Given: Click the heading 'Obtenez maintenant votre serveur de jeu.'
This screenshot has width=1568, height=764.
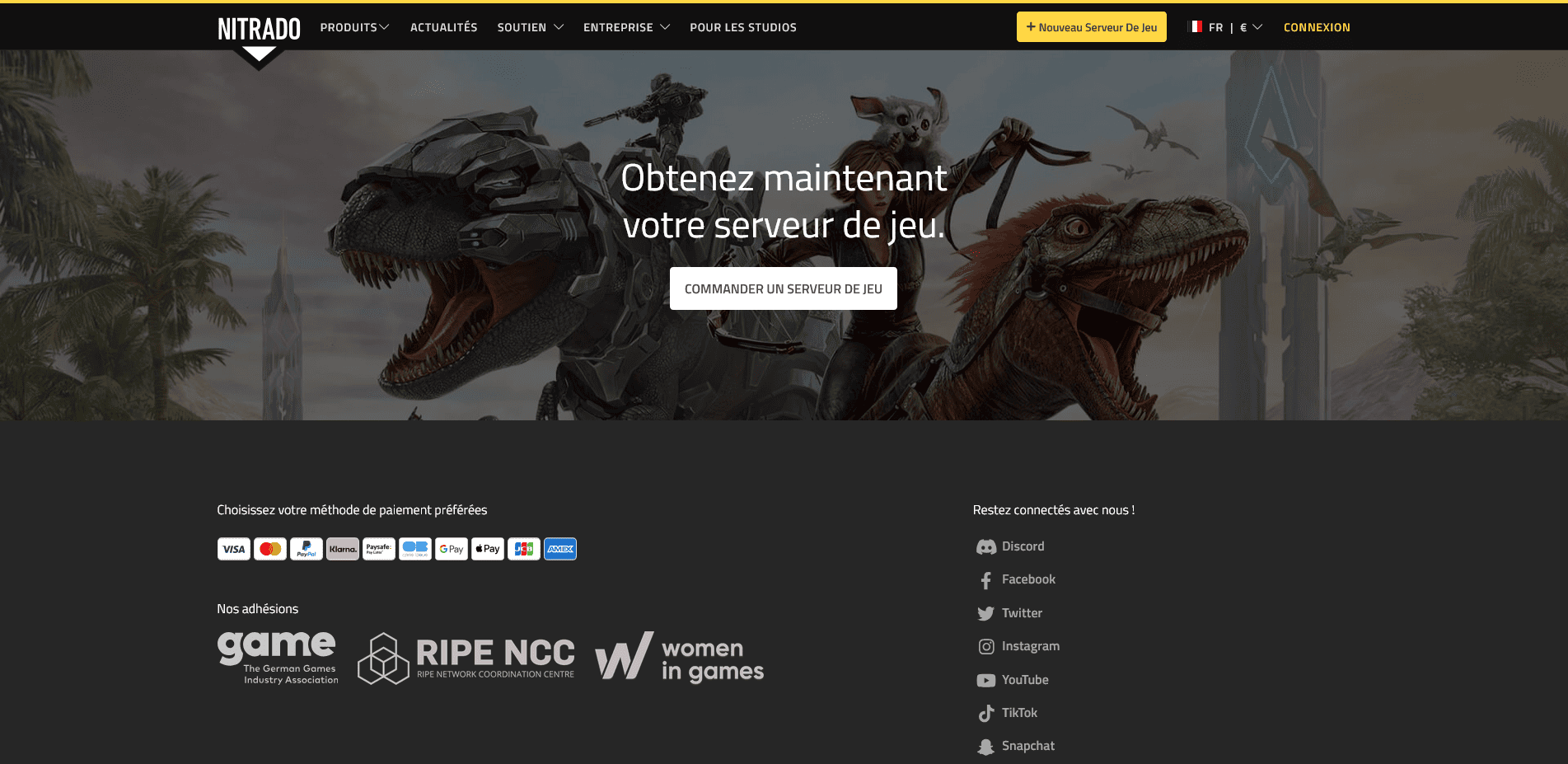Looking at the screenshot, I should (x=784, y=202).
